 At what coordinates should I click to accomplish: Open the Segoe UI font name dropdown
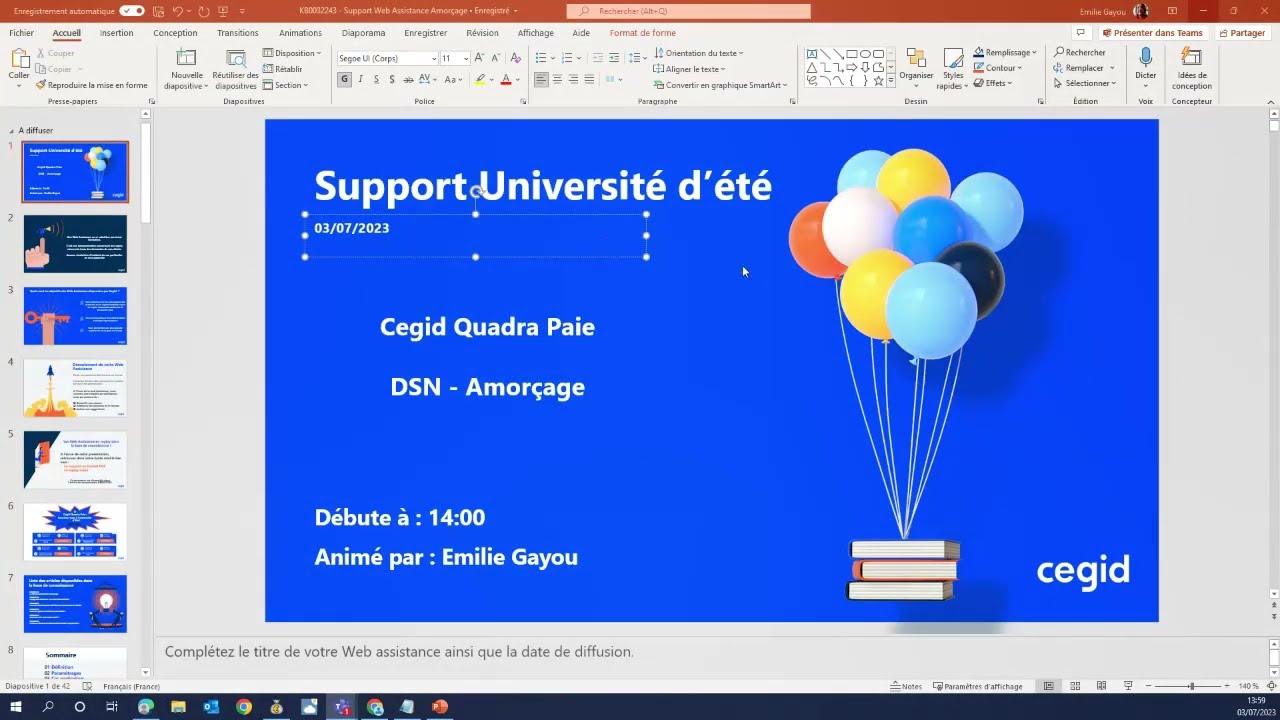pos(434,58)
